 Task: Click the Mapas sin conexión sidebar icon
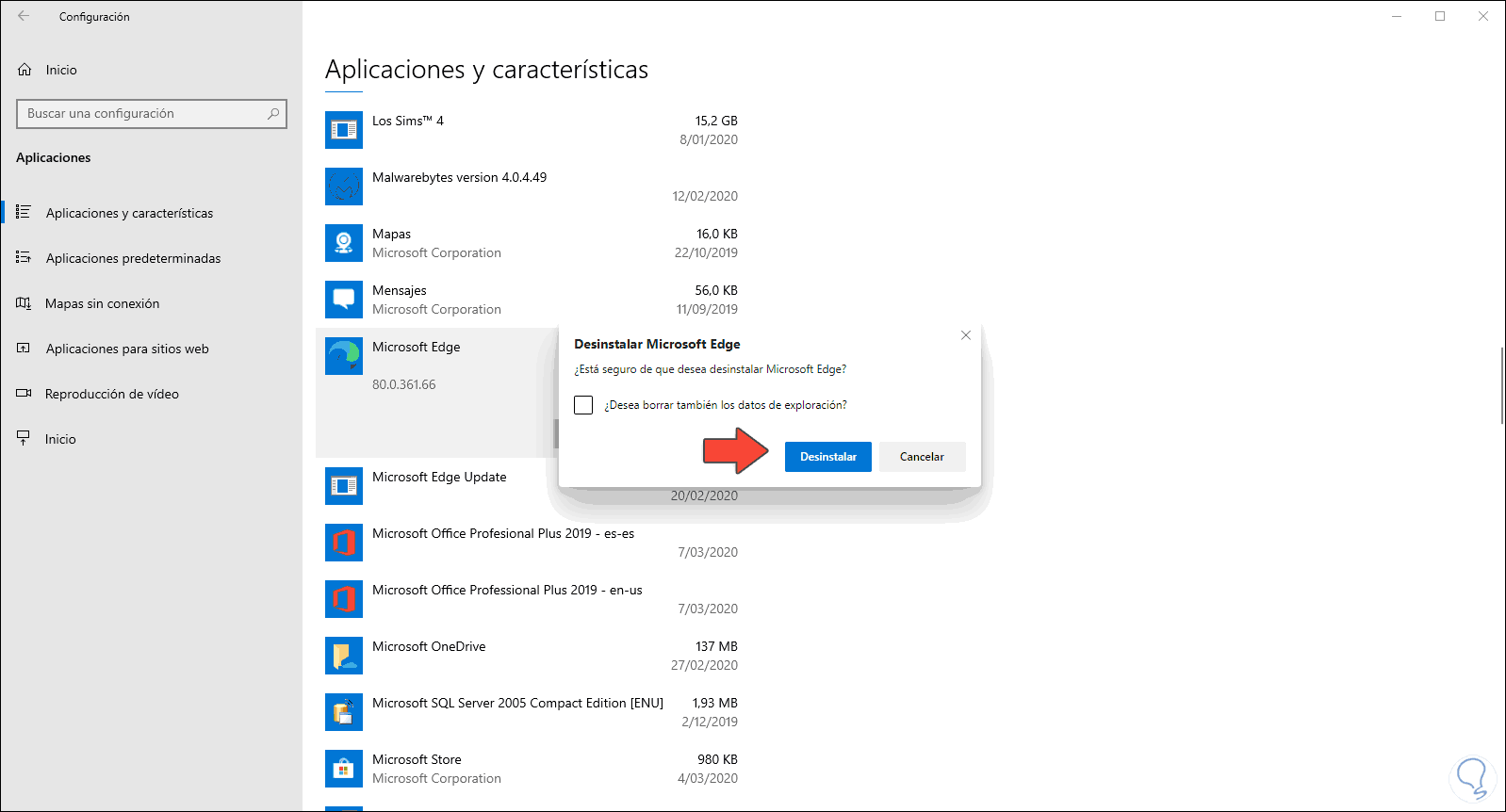(24, 303)
